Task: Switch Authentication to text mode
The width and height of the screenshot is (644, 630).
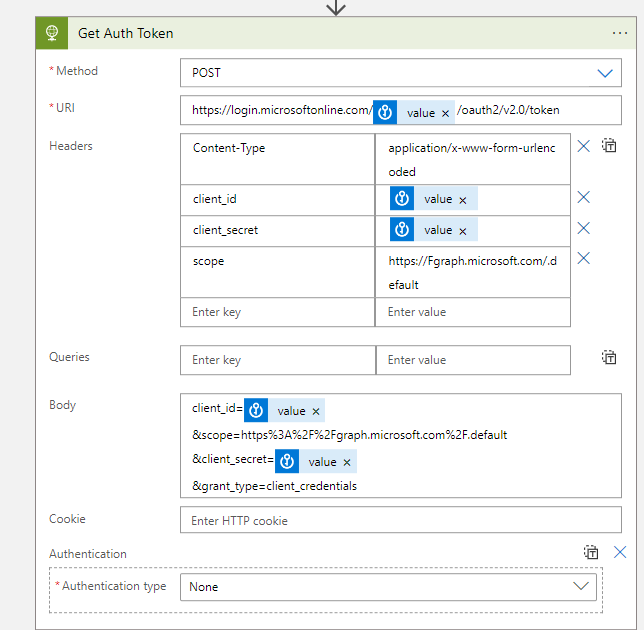Action: [591, 552]
